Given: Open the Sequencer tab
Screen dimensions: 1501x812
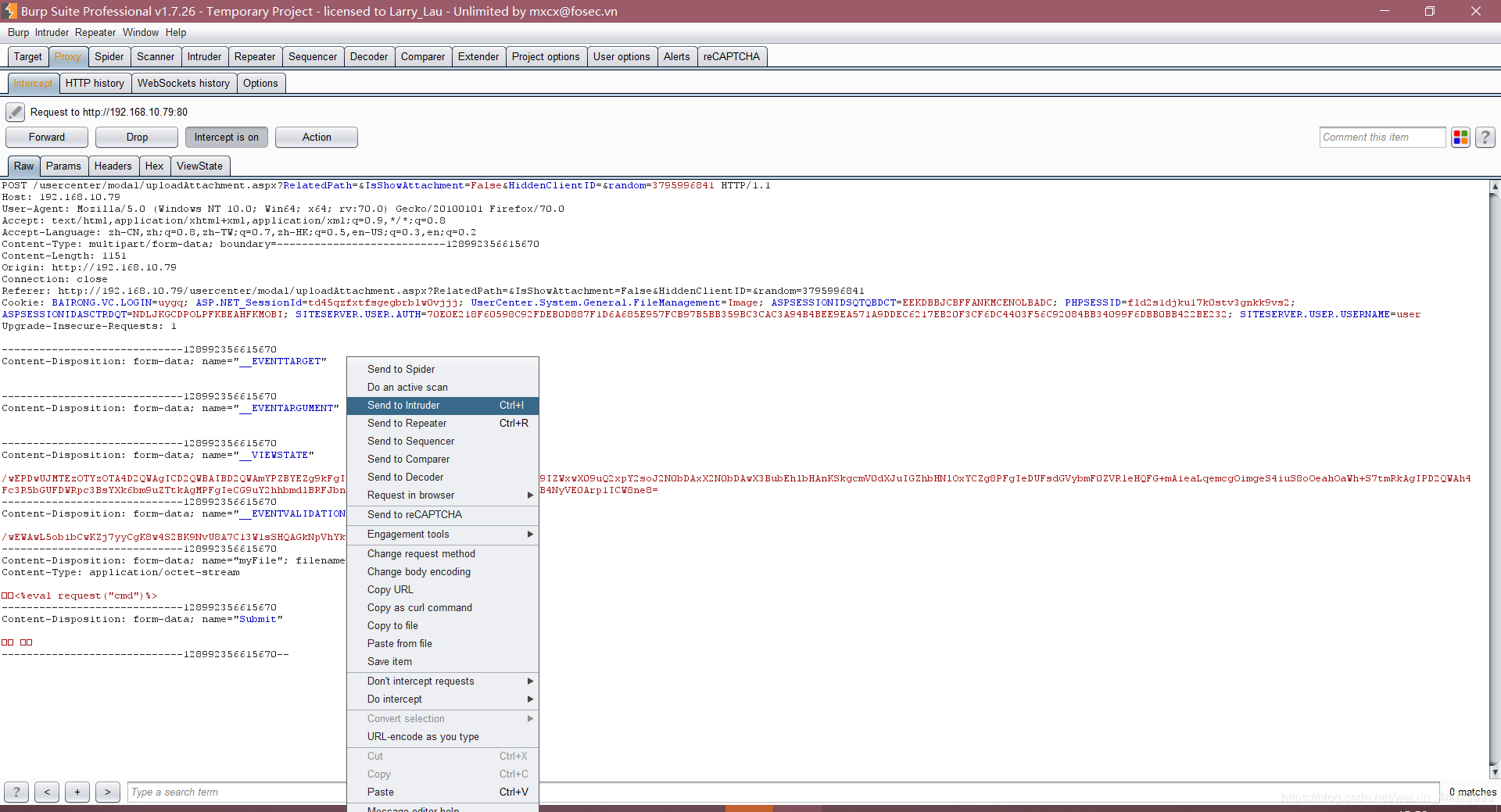Looking at the screenshot, I should 313,57.
